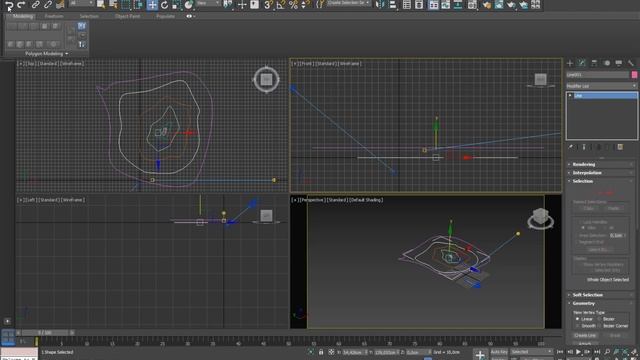Click the time slider frame handle
640x360 pixels.
coord(44,333)
